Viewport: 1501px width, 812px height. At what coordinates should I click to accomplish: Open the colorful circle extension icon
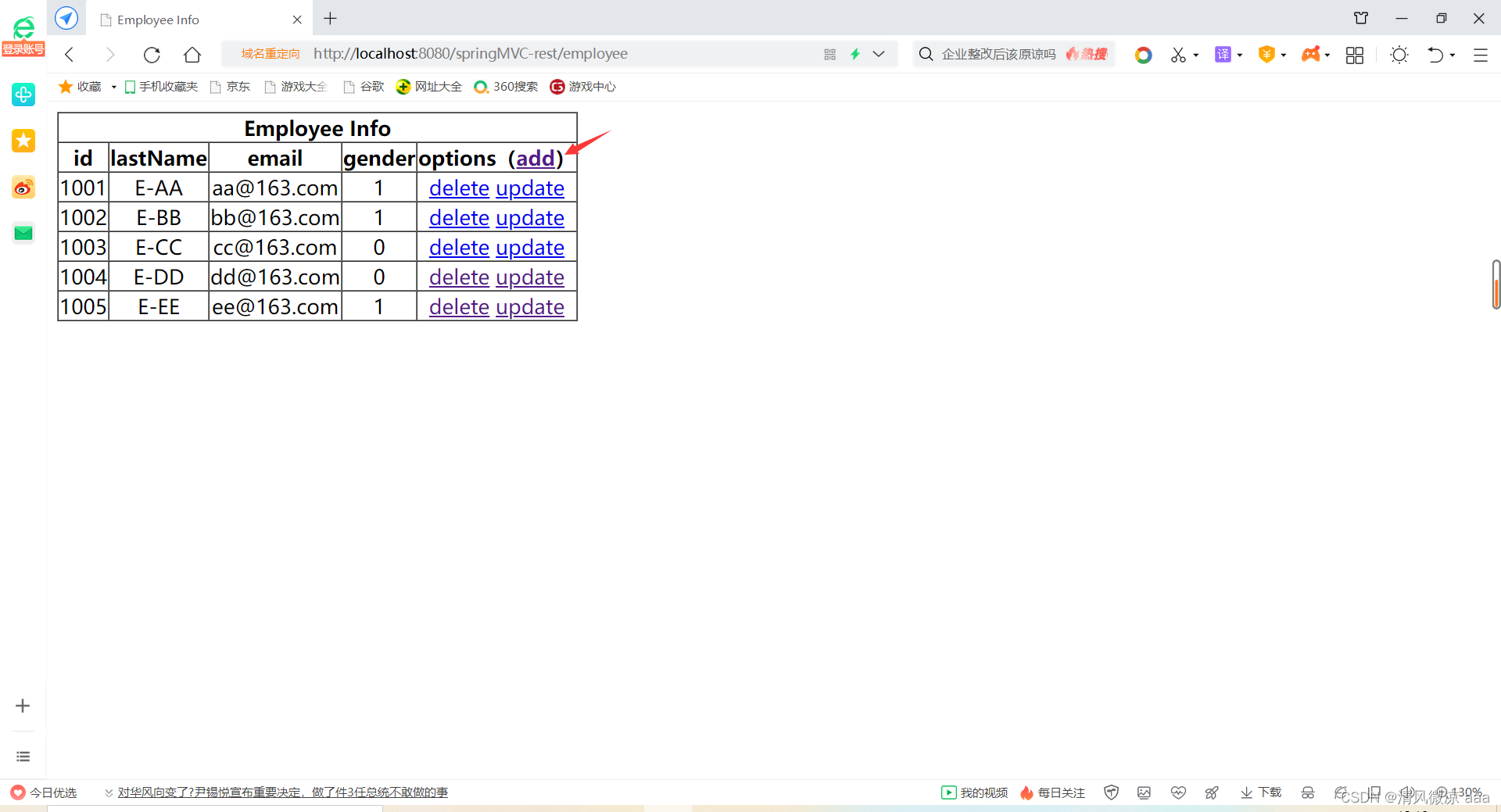pos(1143,55)
